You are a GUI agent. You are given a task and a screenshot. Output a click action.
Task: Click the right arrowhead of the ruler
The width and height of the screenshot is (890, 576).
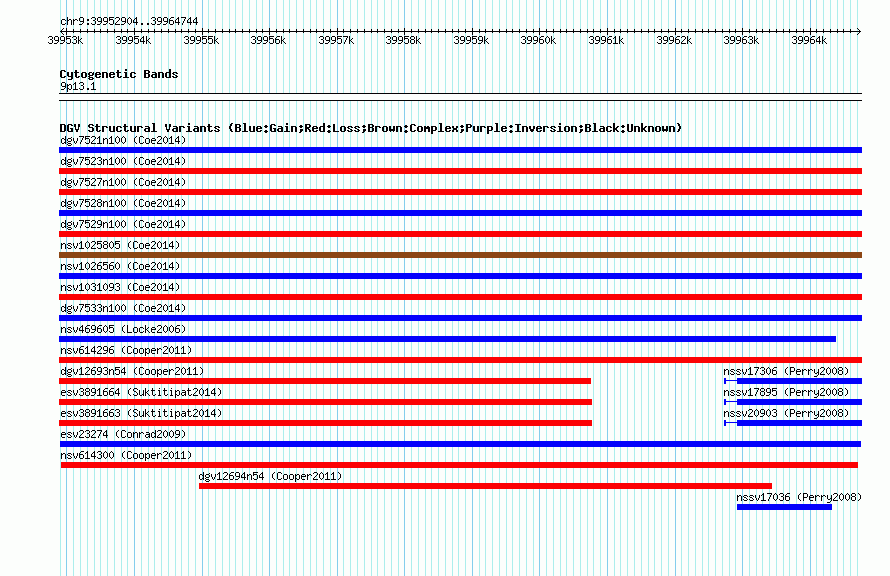pos(859,31)
